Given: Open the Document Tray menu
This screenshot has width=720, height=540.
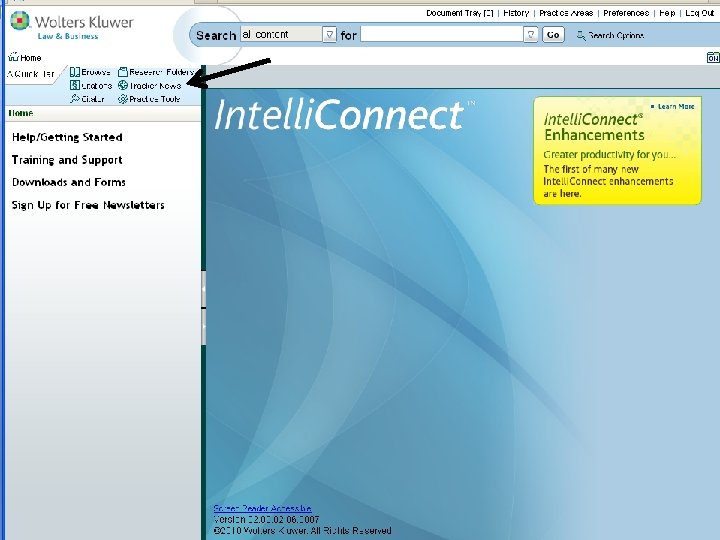Looking at the screenshot, I should click(x=460, y=13).
